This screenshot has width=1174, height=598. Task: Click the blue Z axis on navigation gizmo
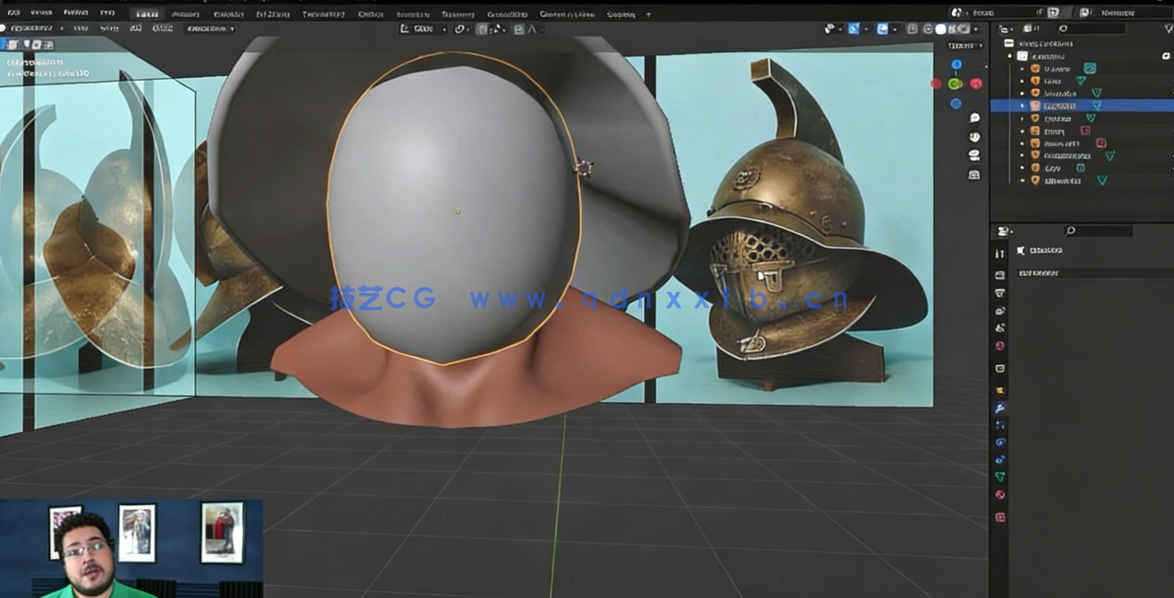(x=956, y=64)
